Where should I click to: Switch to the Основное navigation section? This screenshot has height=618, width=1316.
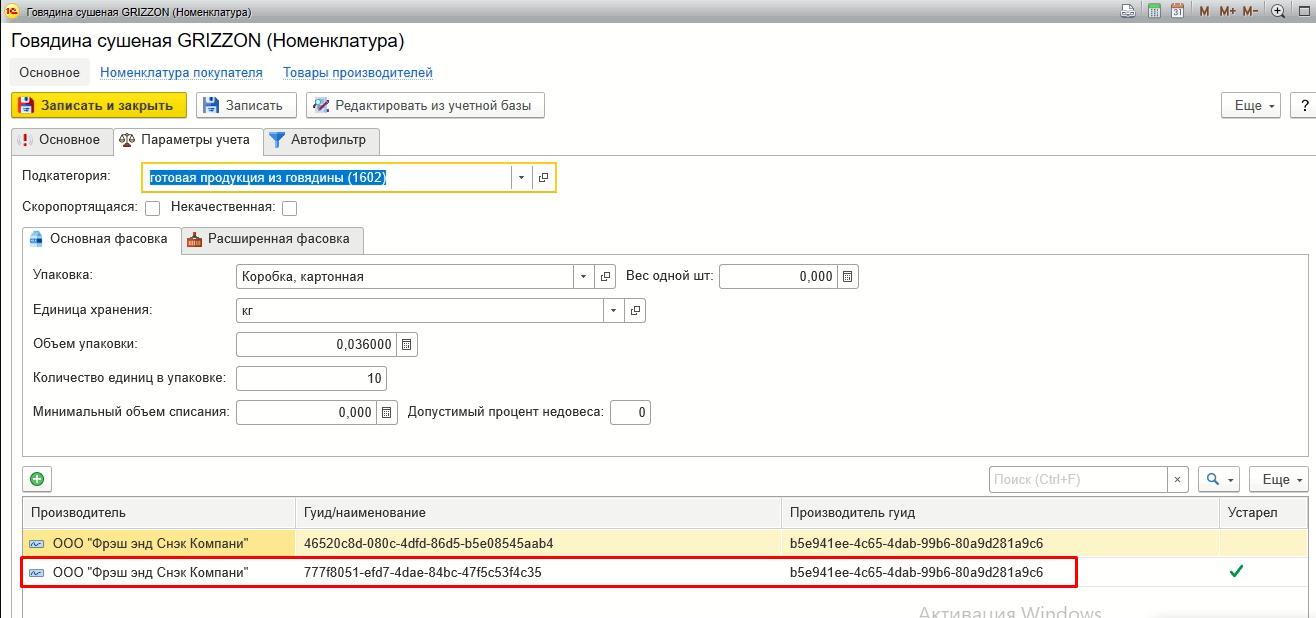click(49, 72)
